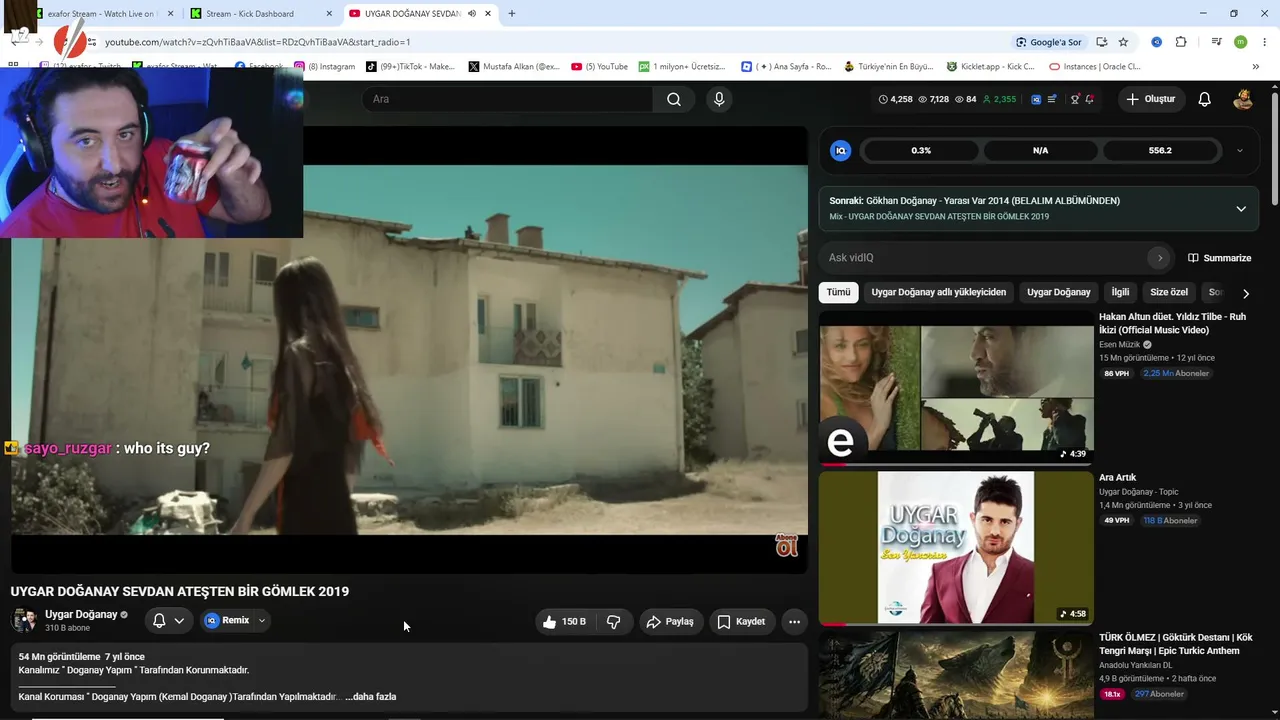Click the YouTube search magnifier button
This screenshot has height=720, width=1280.
pos(673,99)
